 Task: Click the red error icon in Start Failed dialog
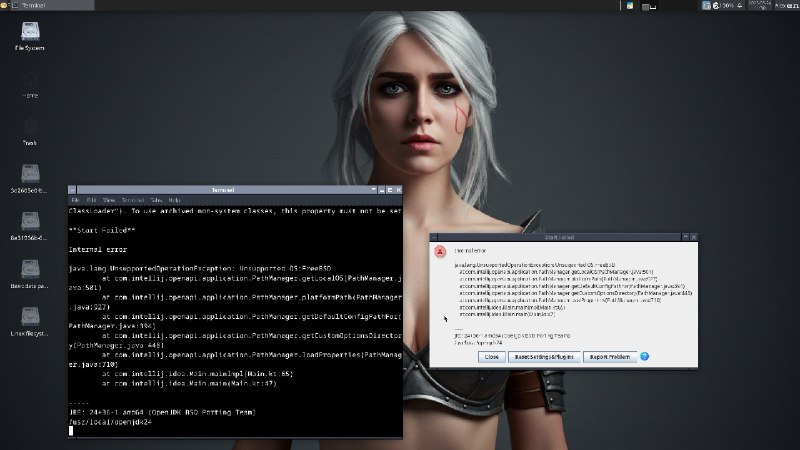pyautogui.click(x=440, y=252)
